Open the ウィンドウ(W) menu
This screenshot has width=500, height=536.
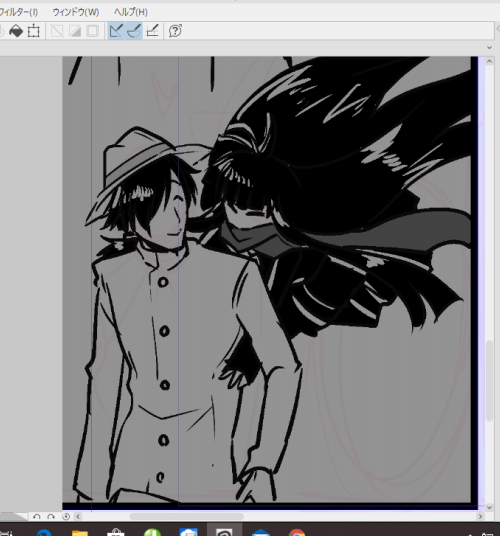pyautogui.click(x=76, y=12)
